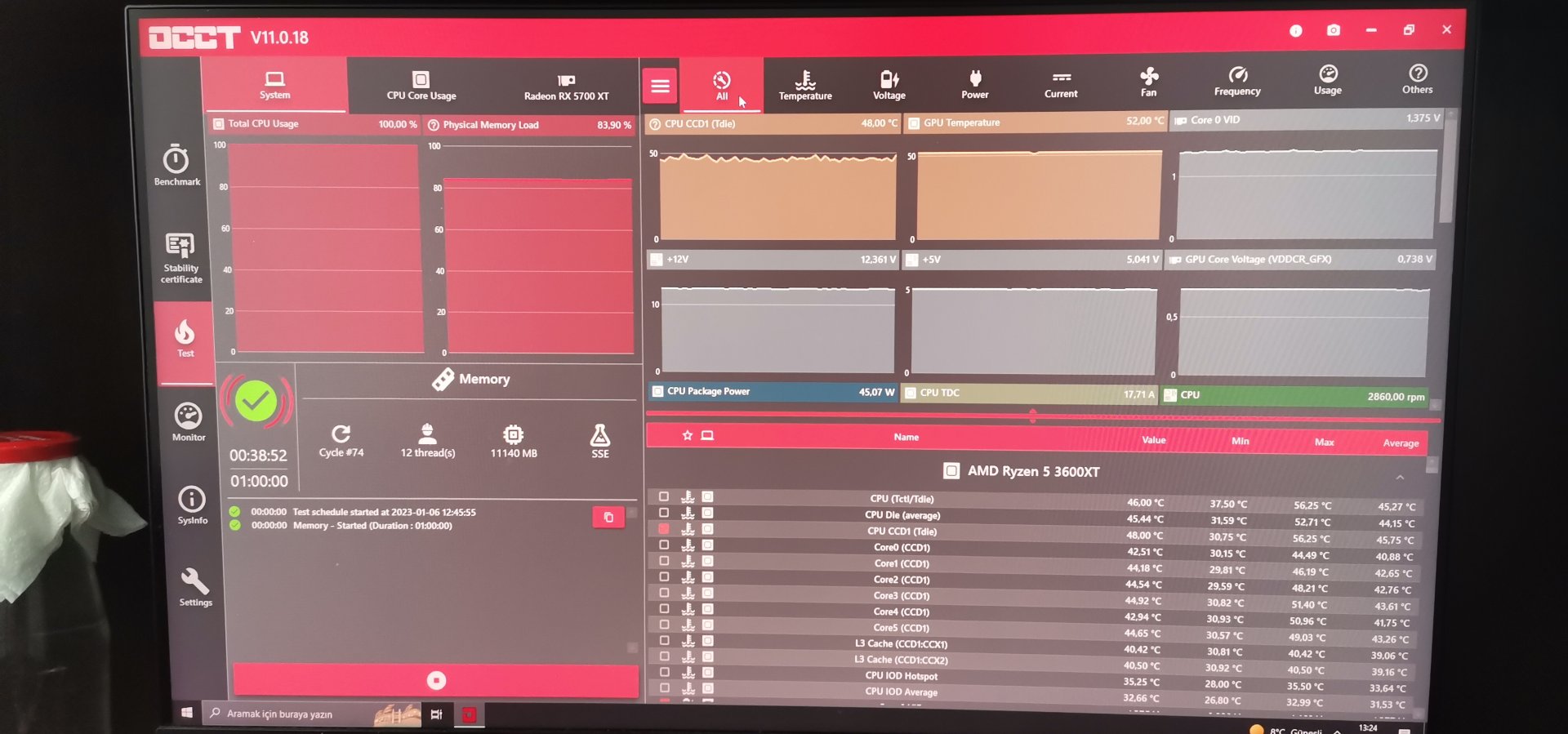This screenshot has height=734, width=1568.
Task: Tick the CPU (Tctl/Tdie) checkbox
Action: (664, 496)
